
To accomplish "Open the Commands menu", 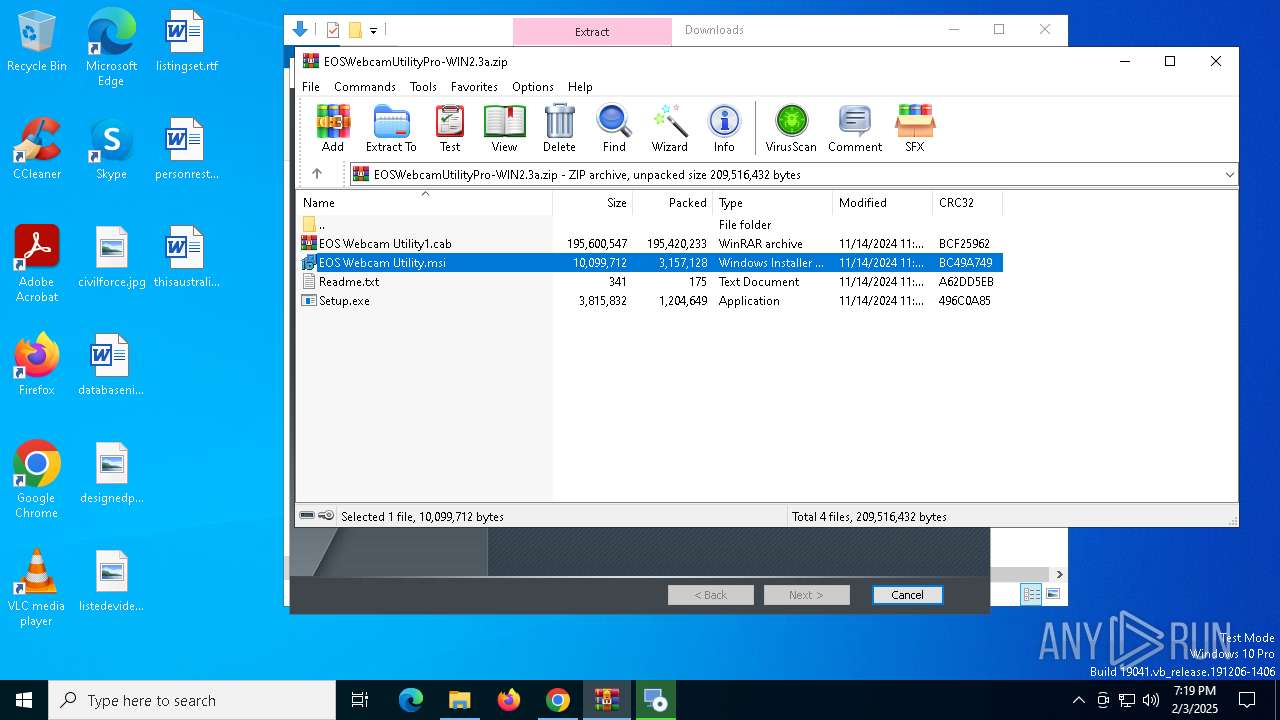I will tap(365, 87).
